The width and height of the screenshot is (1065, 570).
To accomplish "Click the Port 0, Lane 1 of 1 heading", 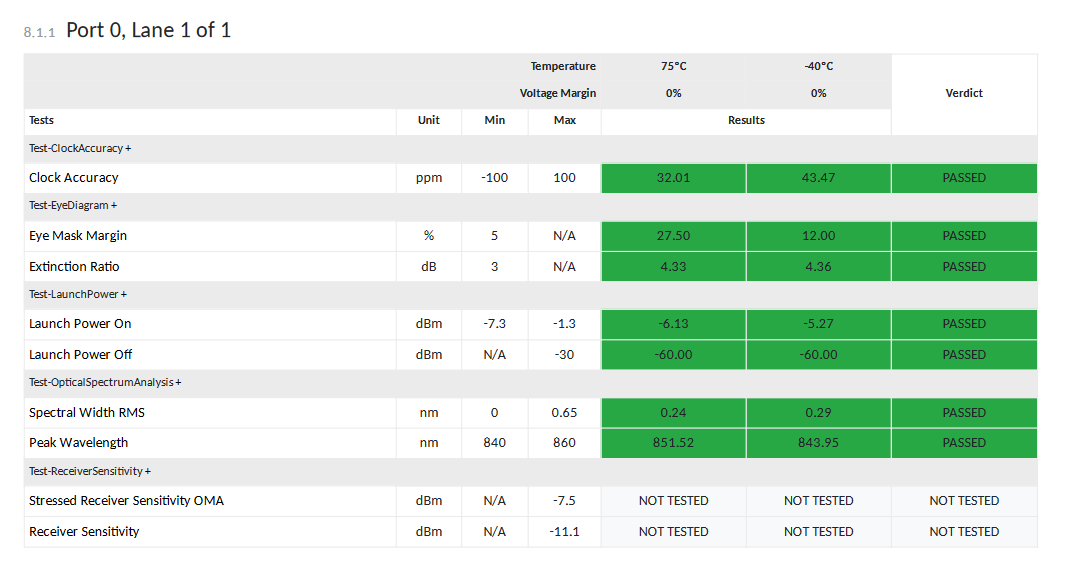I will click(148, 30).
